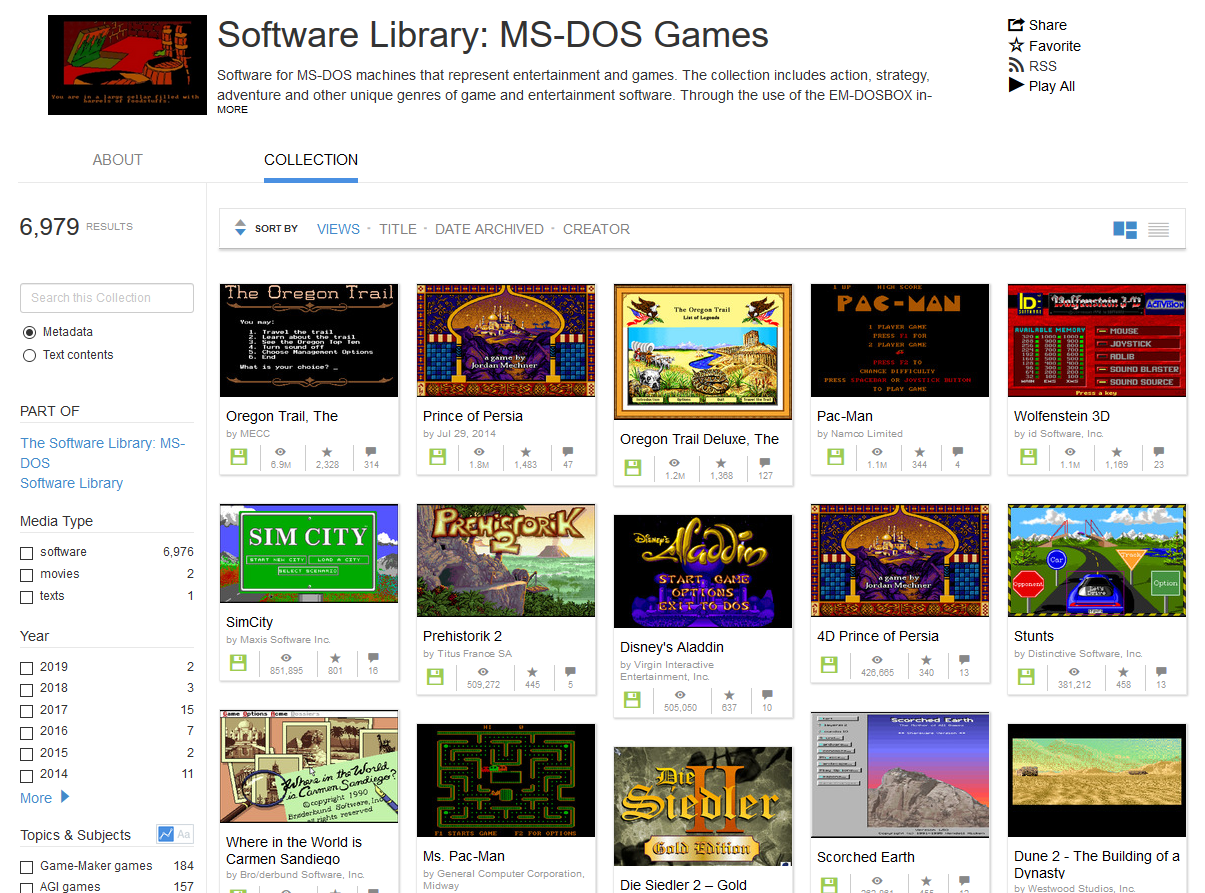The height and width of the screenshot is (893, 1205).
Task: Click the collection header image
Action: [x=127, y=65]
